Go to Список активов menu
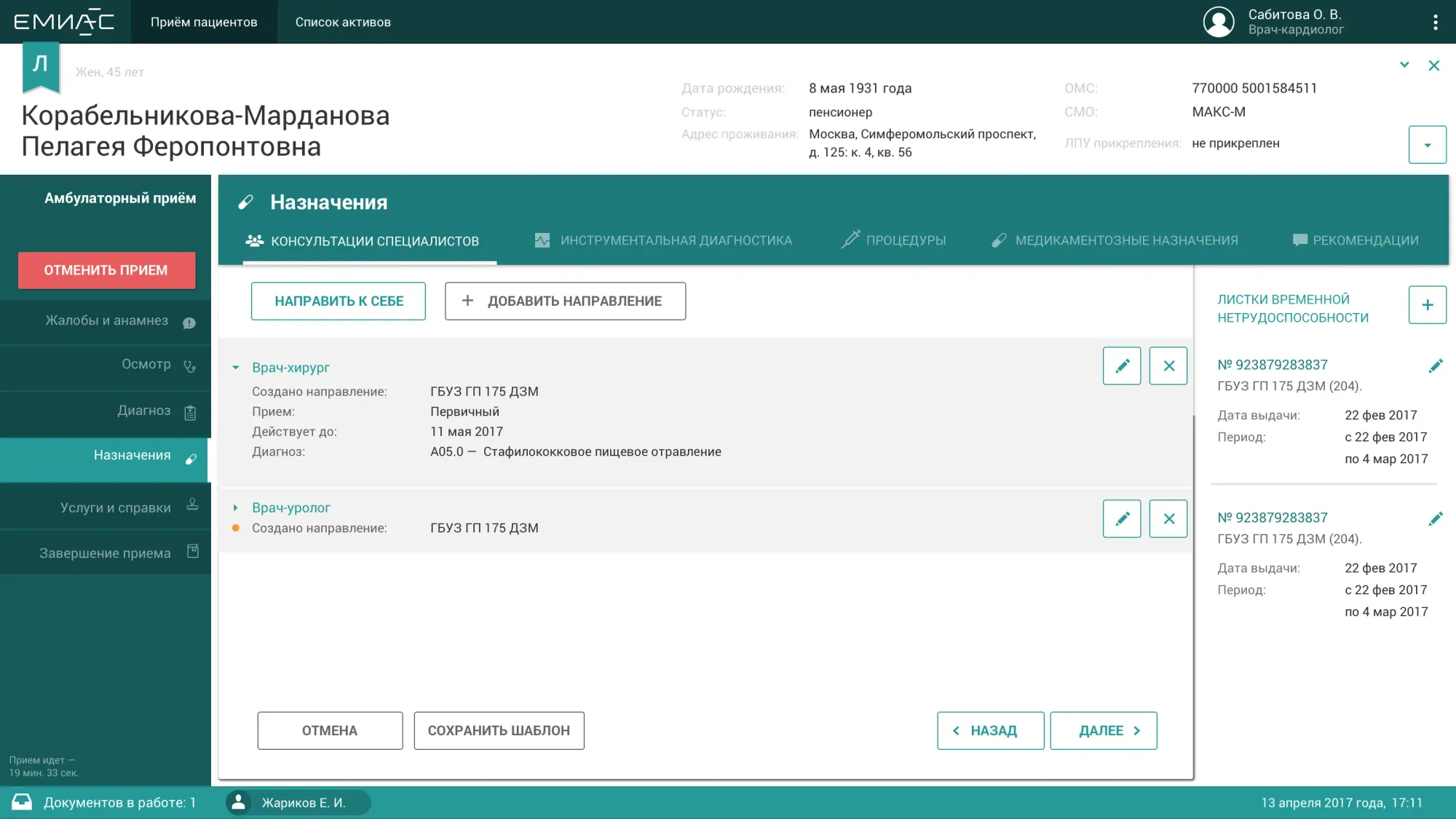1456x819 pixels. coord(343,22)
